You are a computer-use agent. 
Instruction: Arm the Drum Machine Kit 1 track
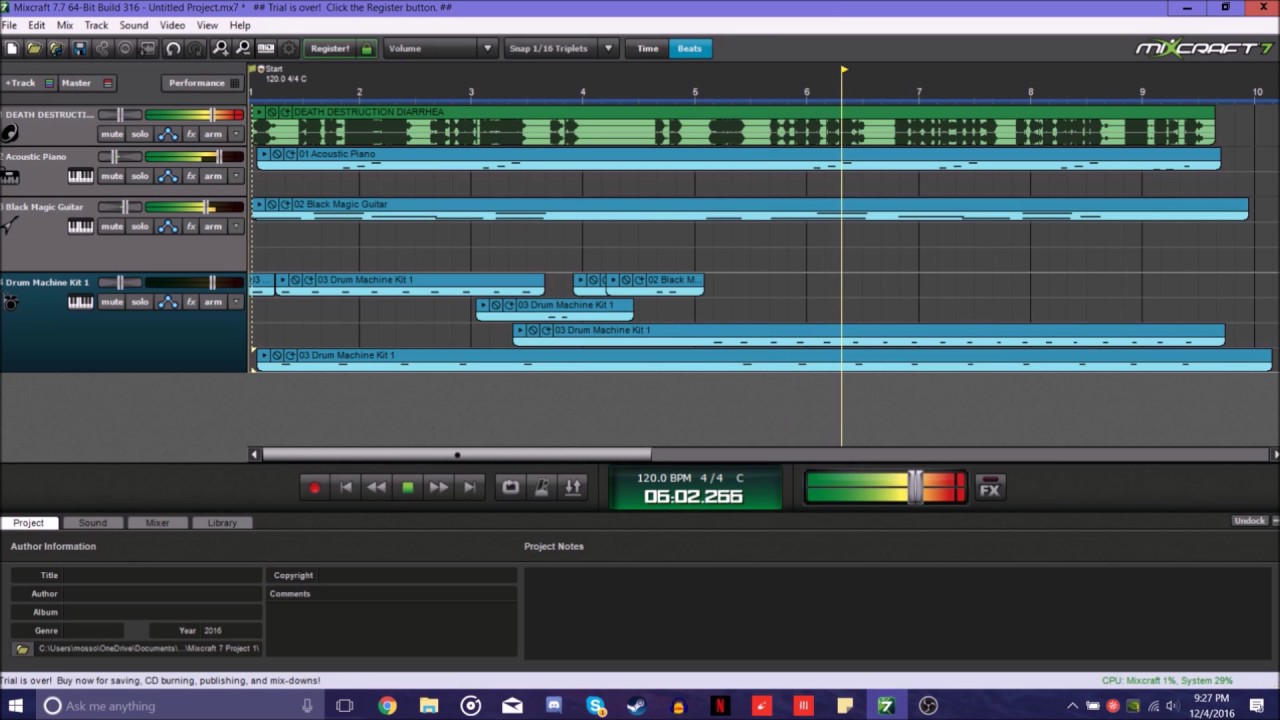tap(213, 302)
